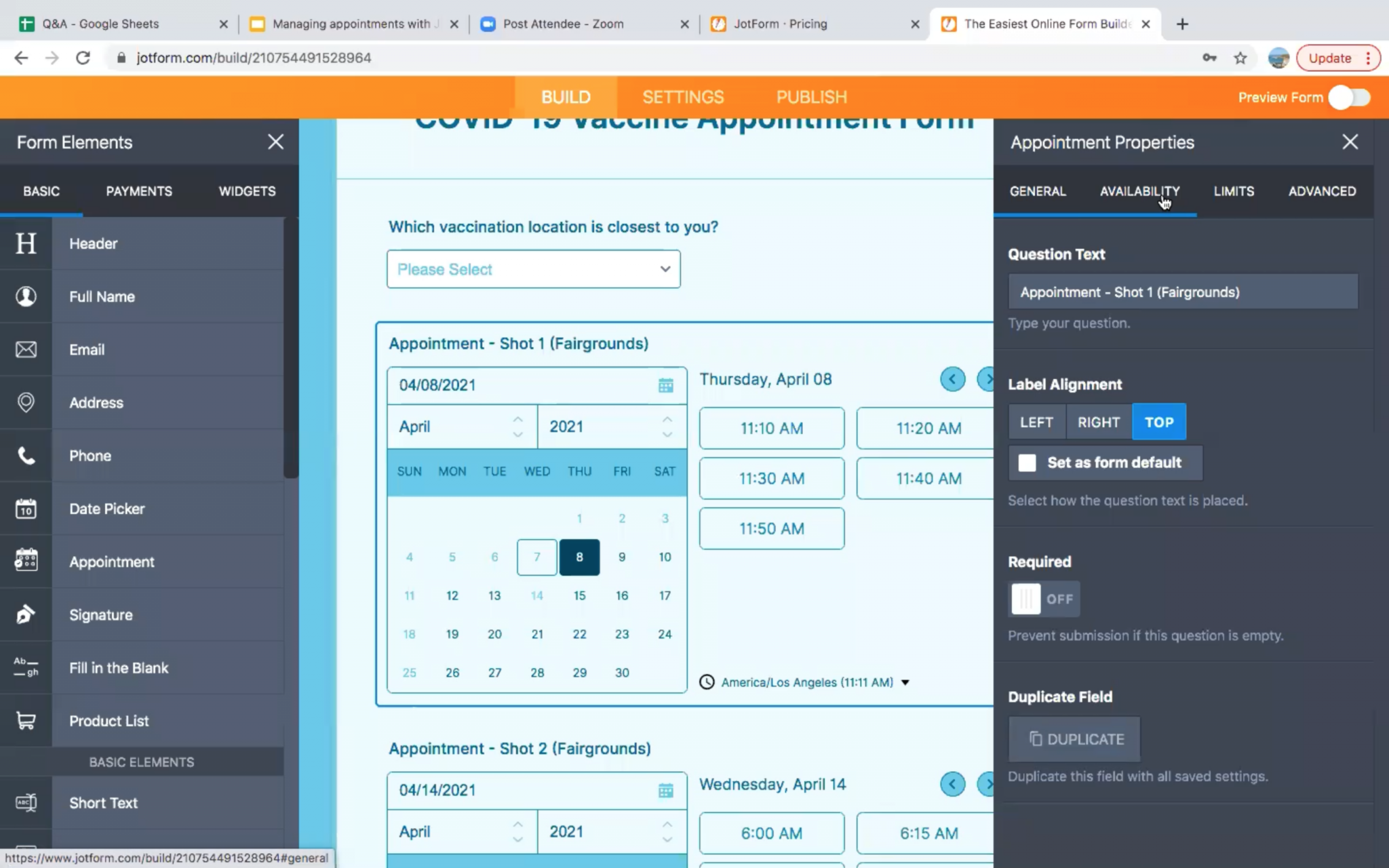Image resolution: width=1389 pixels, height=868 pixels.
Task: Switch to the Availability properties tab
Action: click(x=1139, y=191)
